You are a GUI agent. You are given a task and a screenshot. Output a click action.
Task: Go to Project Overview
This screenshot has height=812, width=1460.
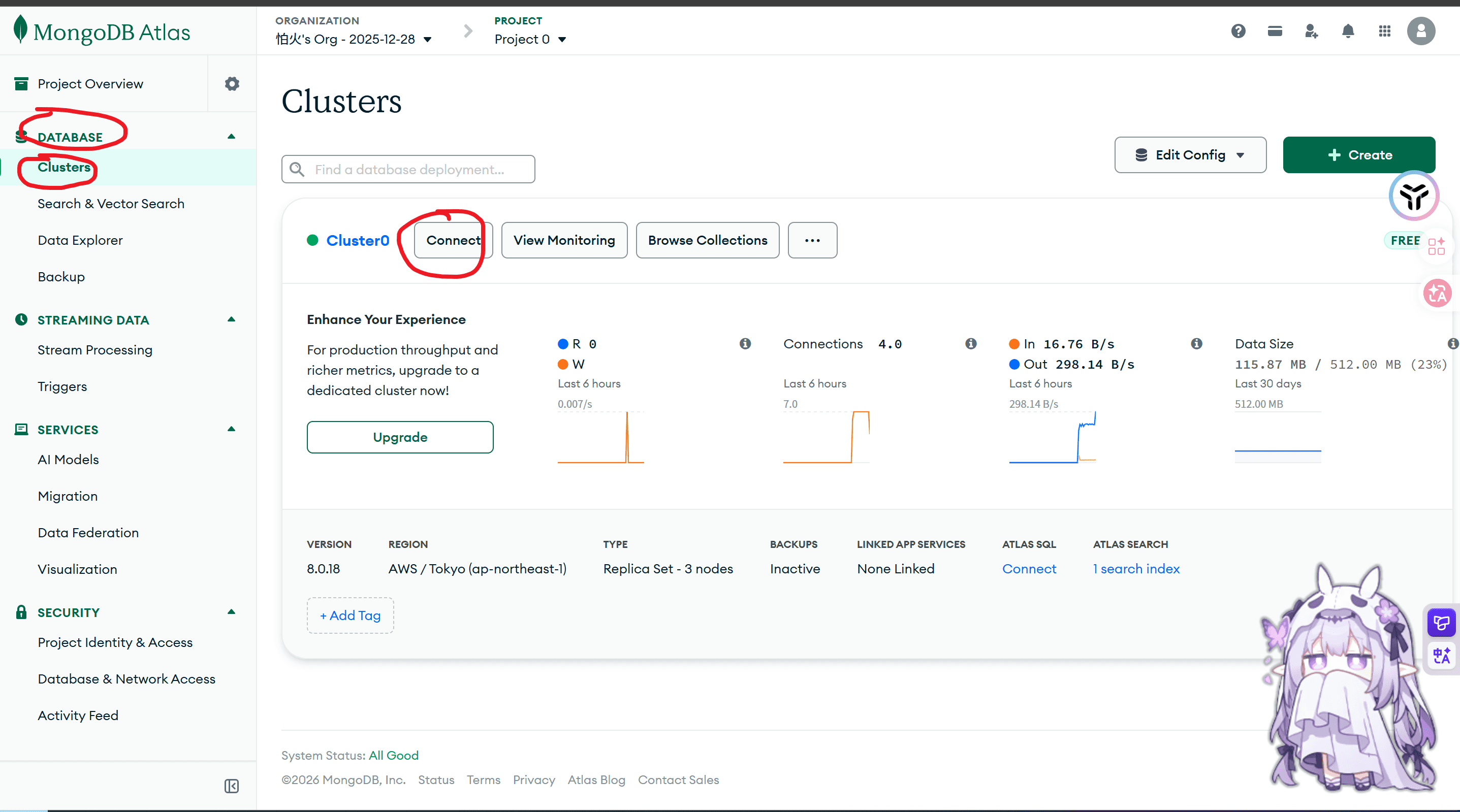[90, 84]
